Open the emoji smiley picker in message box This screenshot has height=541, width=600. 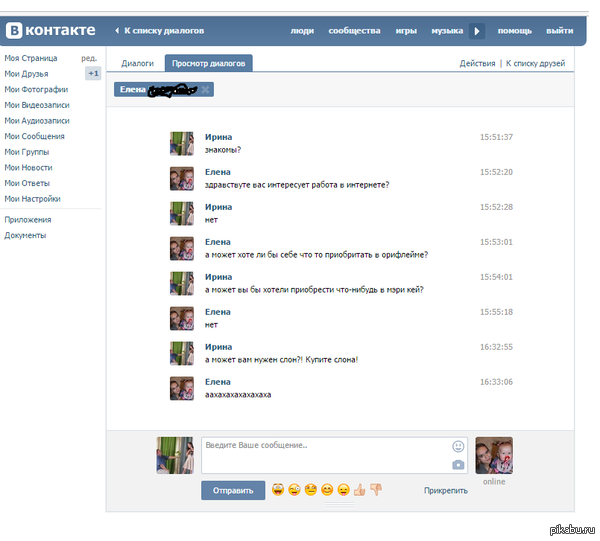pos(458,446)
